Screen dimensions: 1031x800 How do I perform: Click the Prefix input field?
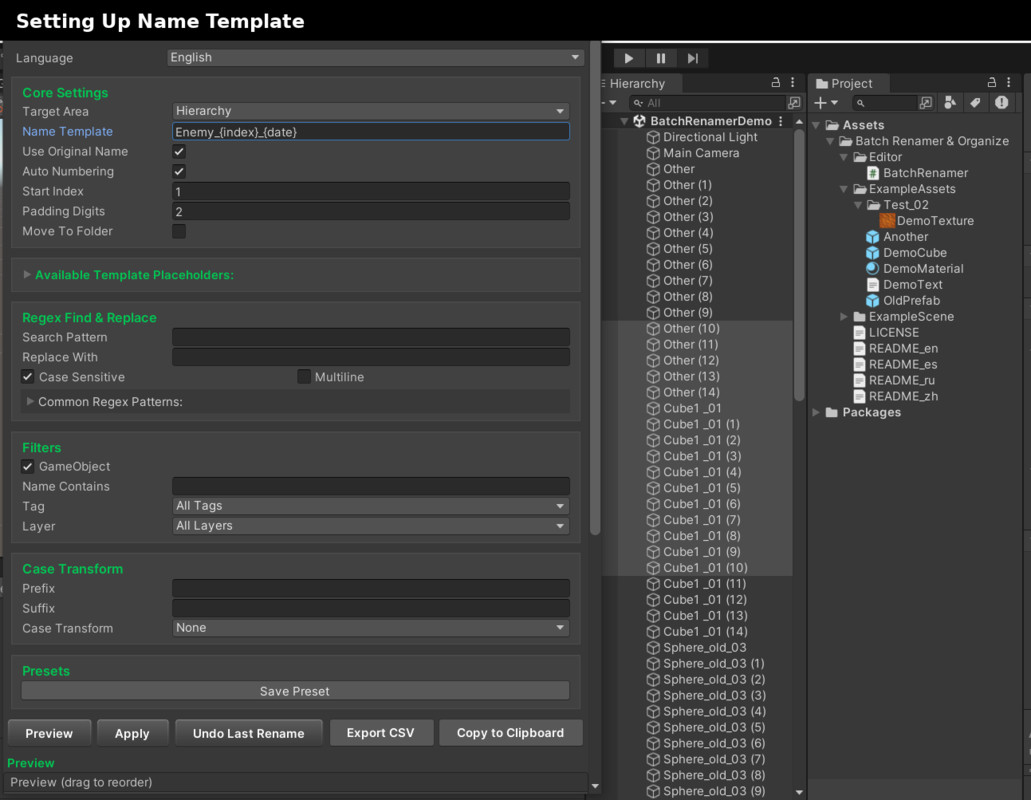[x=371, y=588]
